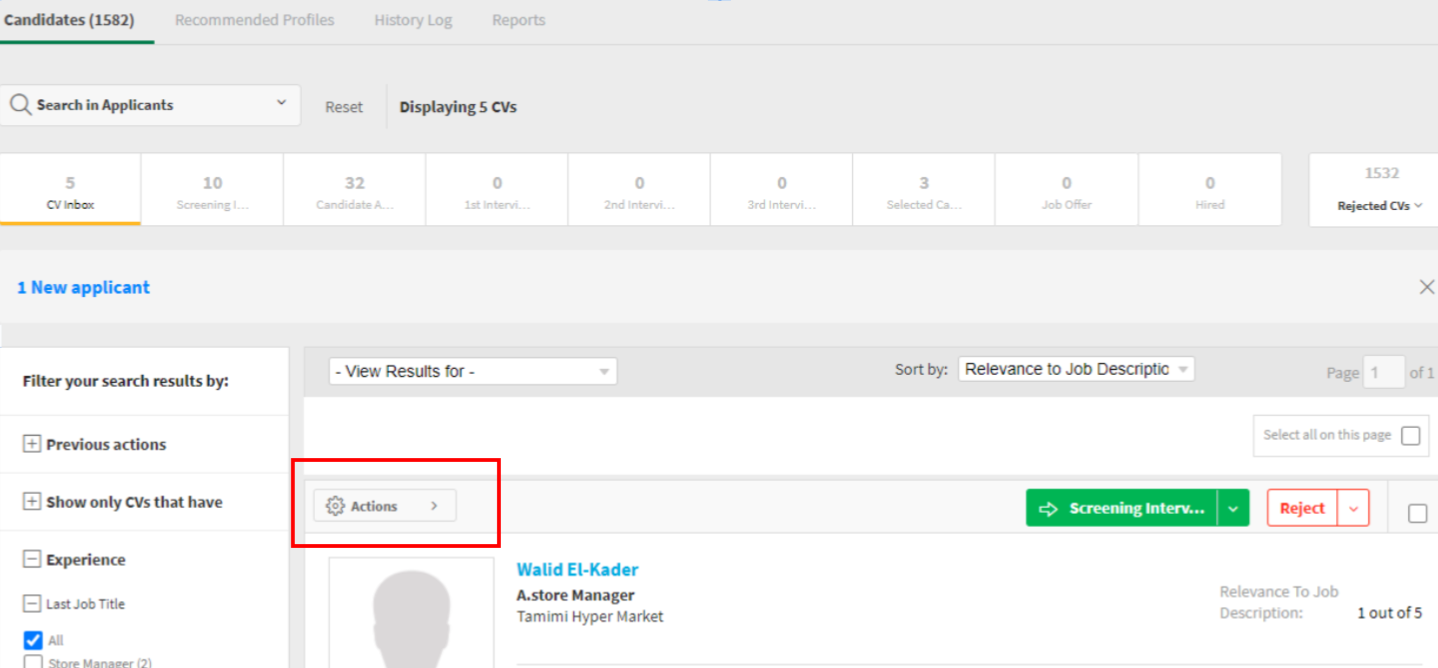Open the View Results for dropdown
1438x668 pixels.
coord(472,371)
